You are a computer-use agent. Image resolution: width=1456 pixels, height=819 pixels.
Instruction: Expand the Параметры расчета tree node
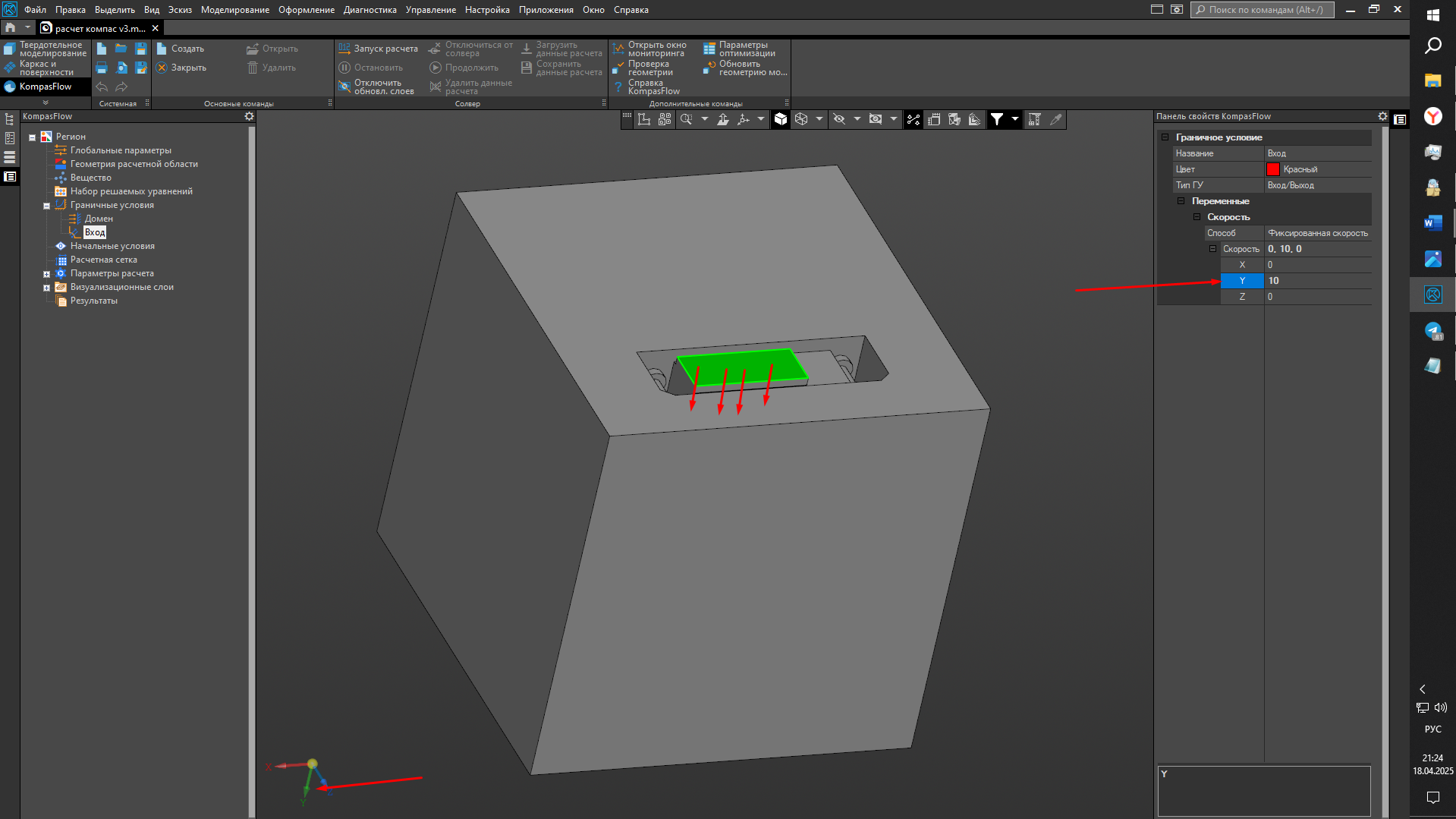[x=46, y=274]
